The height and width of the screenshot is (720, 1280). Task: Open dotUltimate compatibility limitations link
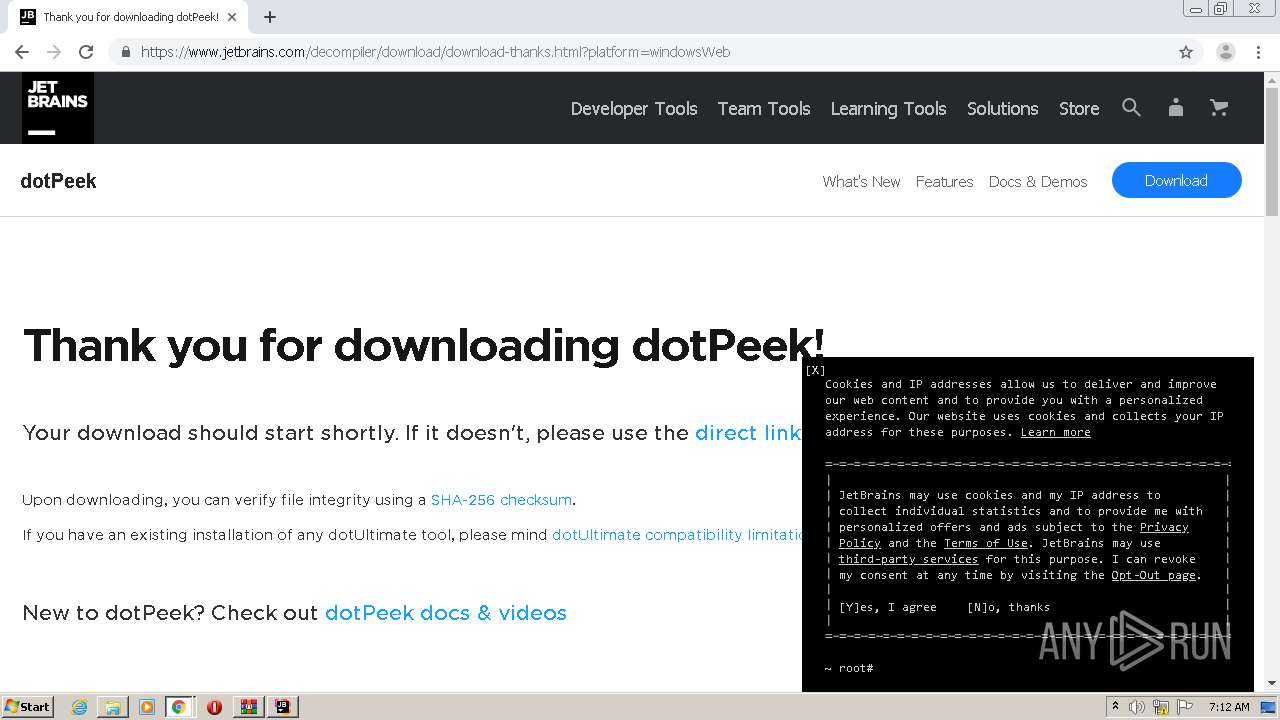(678, 535)
